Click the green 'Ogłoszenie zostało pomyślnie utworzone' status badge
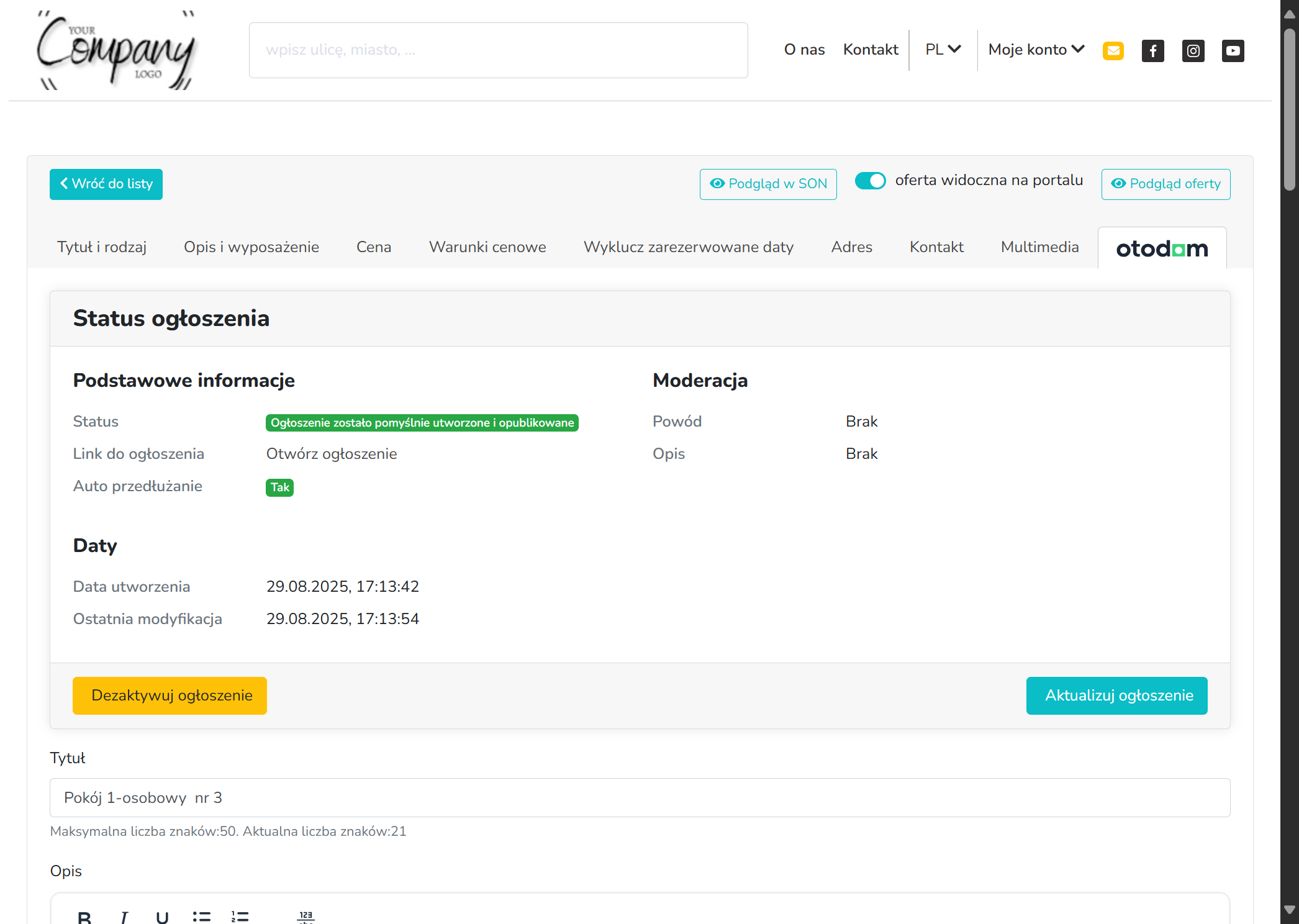 [422, 423]
